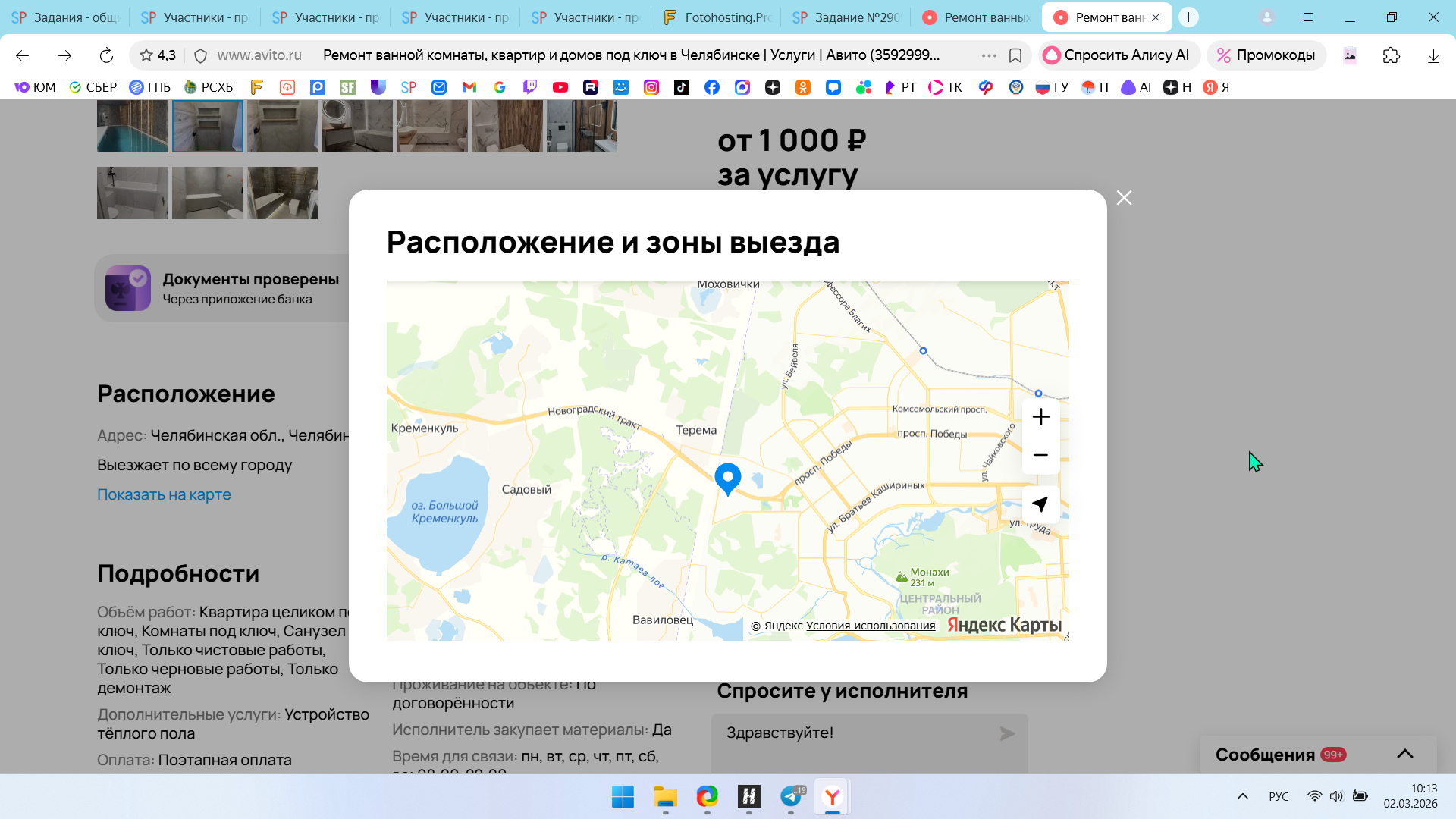Open Промокоды button in toolbar
The height and width of the screenshot is (819, 1456).
coord(1266,55)
